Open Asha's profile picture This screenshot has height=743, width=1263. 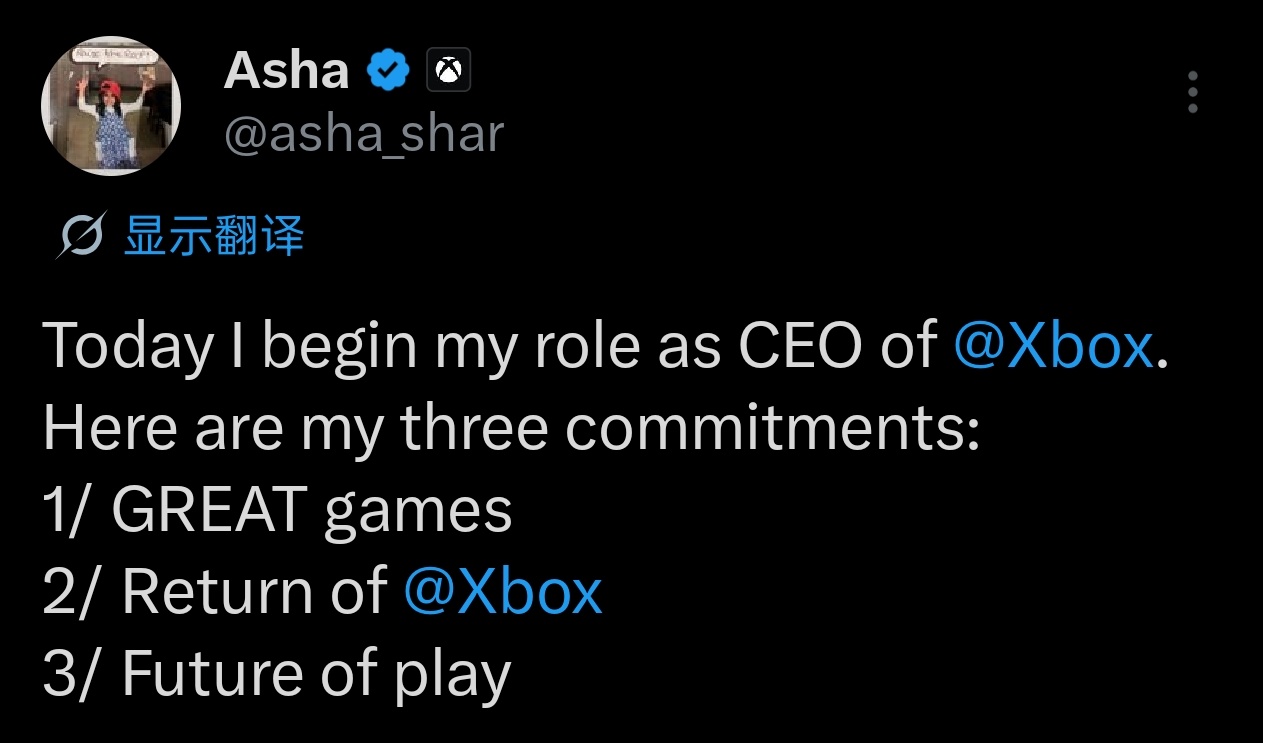(110, 106)
